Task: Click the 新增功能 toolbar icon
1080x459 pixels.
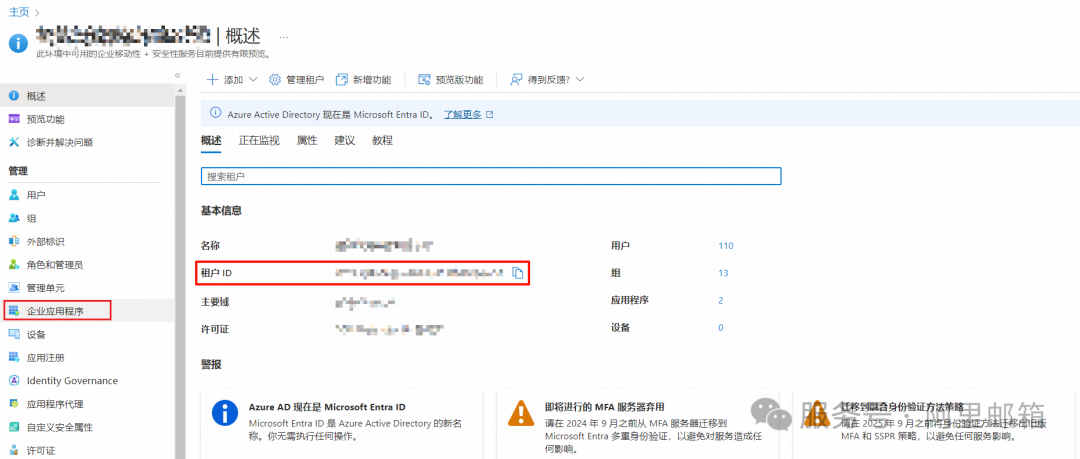Action: pos(342,79)
